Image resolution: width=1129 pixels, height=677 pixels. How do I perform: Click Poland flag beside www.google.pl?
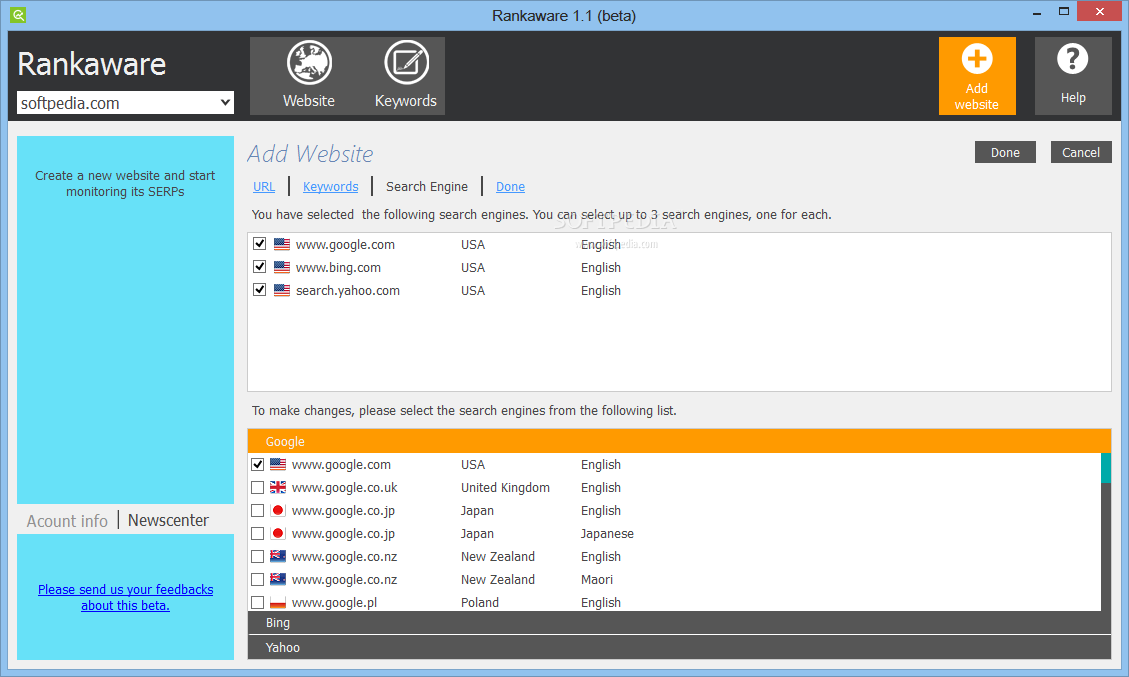(x=278, y=602)
